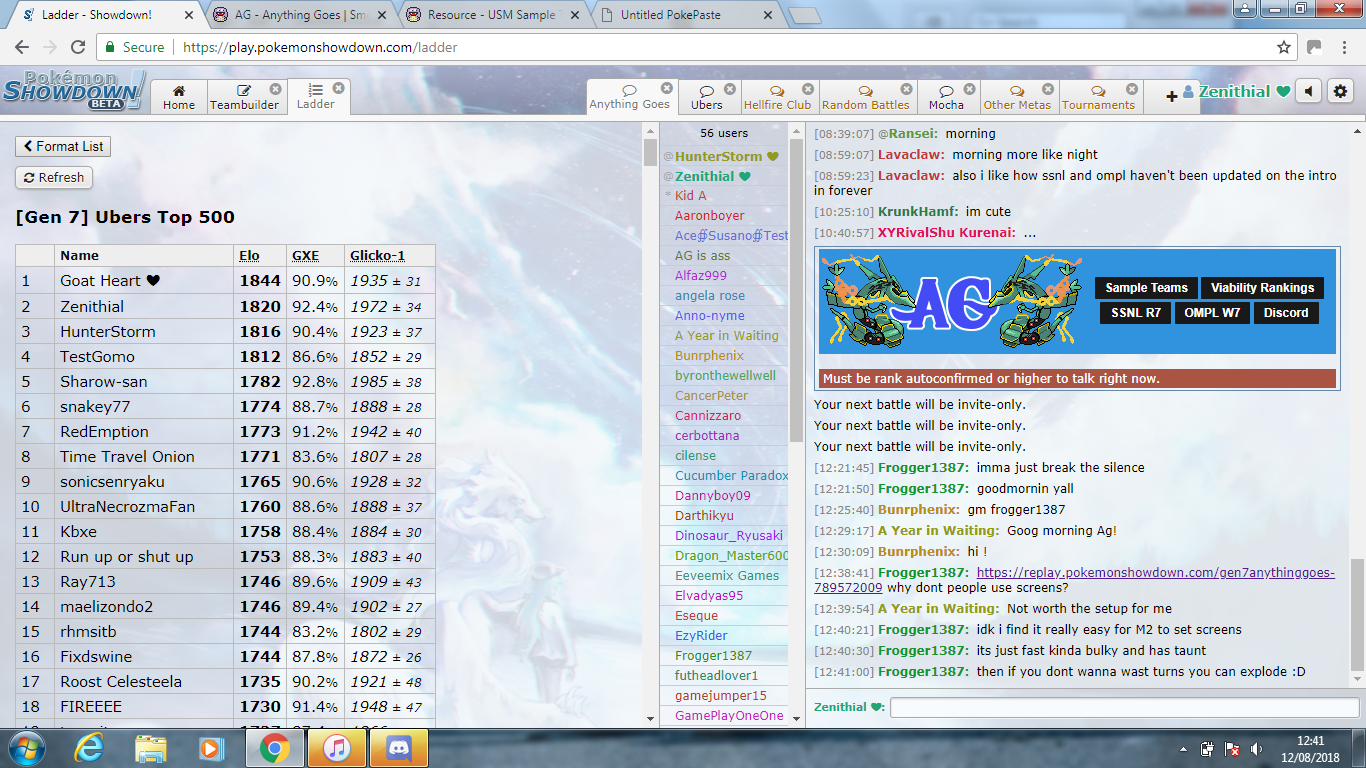Click the system tray volume icon
Viewport: 1366px width, 768px height.
click(x=1258, y=748)
